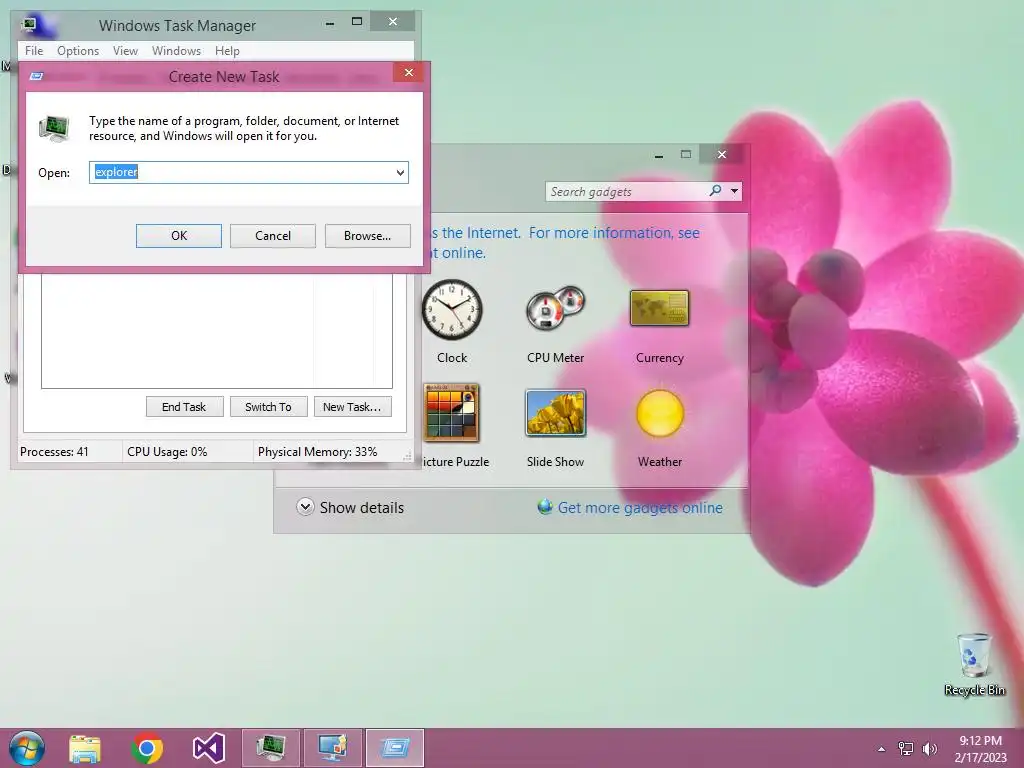Click the taskbar clock showing 9:12 PM

pyautogui.click(x=980, y=748)
